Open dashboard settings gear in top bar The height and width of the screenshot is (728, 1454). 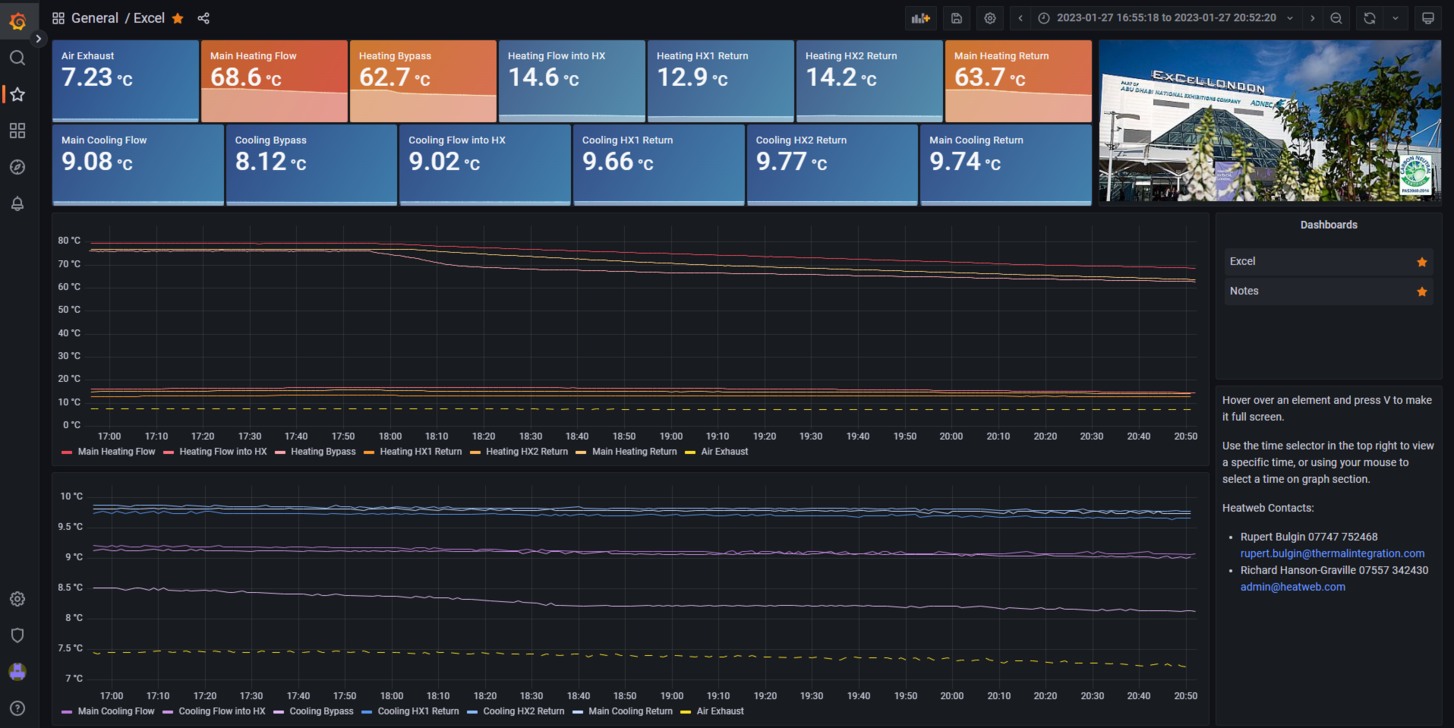[990, 18]
